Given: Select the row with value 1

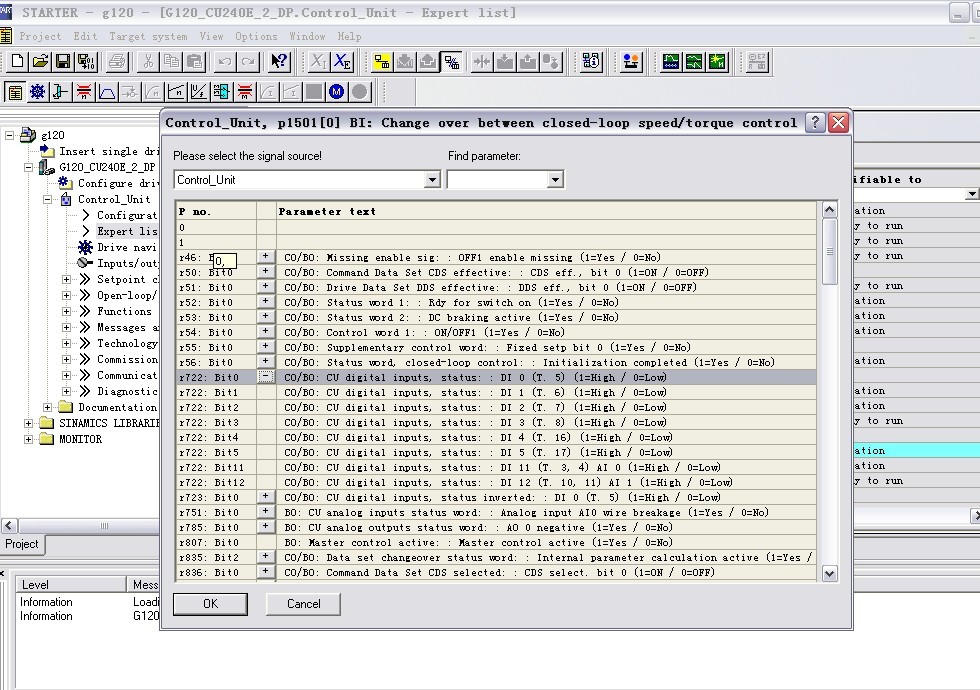Looking at the screenshot, I should (497, 242).
